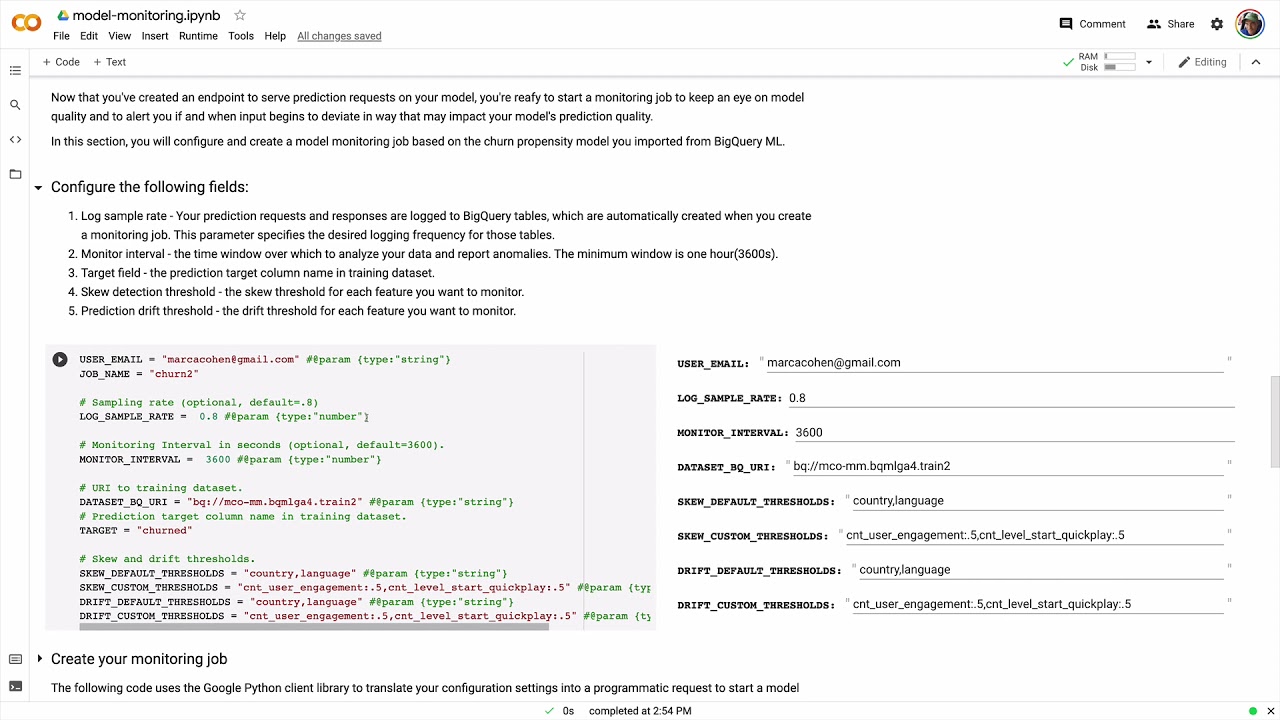Add a new Text cell
Image resolution: width=1280 pixels, height=720 pixels.
[x=110, y=62]
